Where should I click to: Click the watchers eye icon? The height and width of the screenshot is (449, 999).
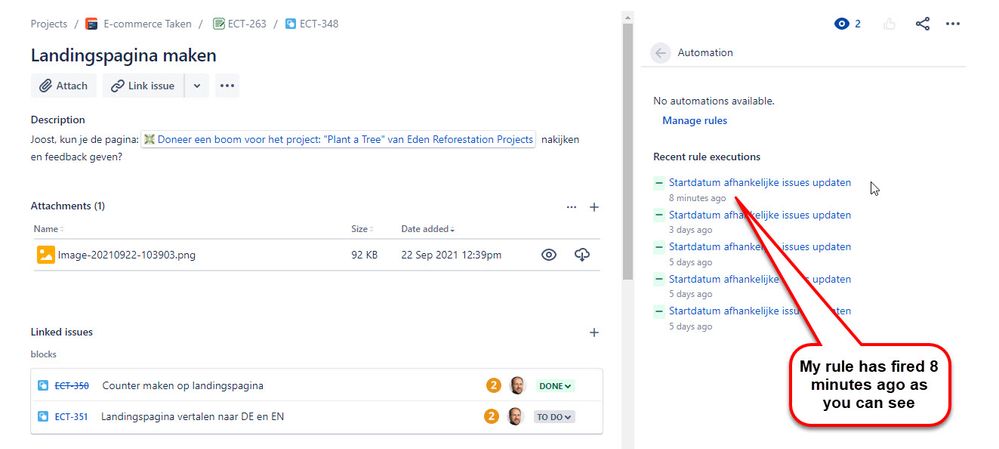point(842,24)
